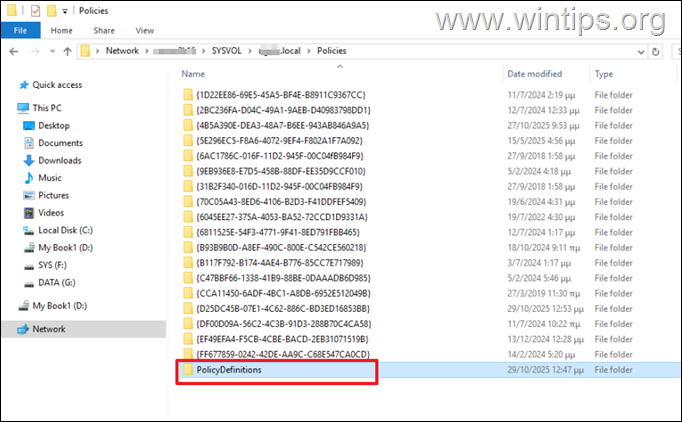
Task: Click My Book1 (D:) below DATA drive
Action: coord(60,306)
